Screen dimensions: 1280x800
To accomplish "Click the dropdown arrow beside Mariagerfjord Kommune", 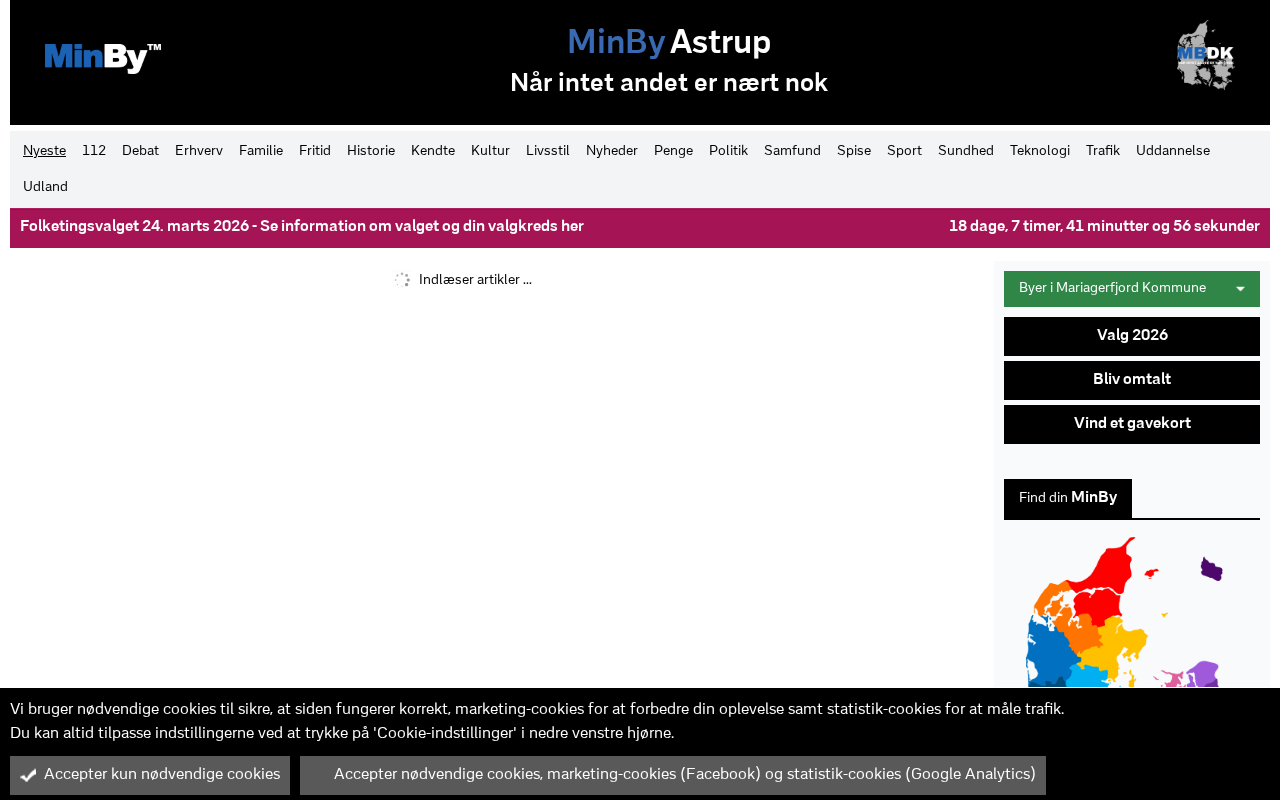I will click(1240, 289).
